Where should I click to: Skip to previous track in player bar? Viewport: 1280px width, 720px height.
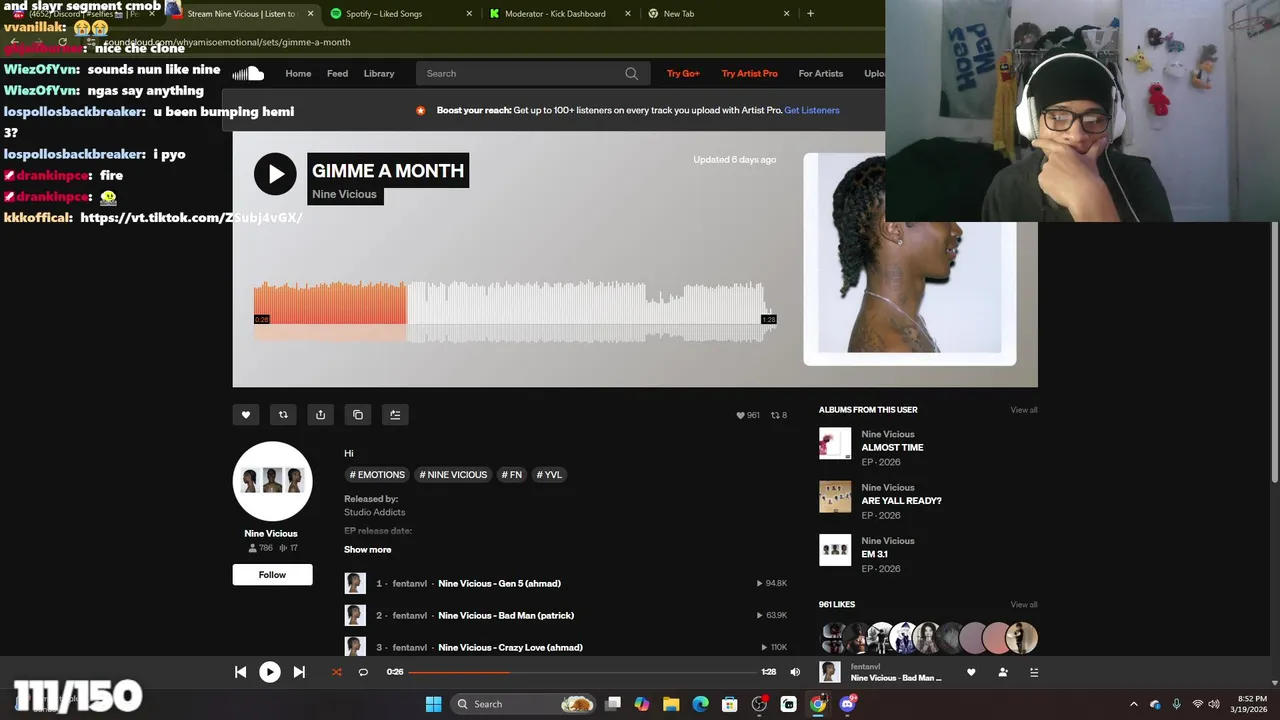(240, 672)
